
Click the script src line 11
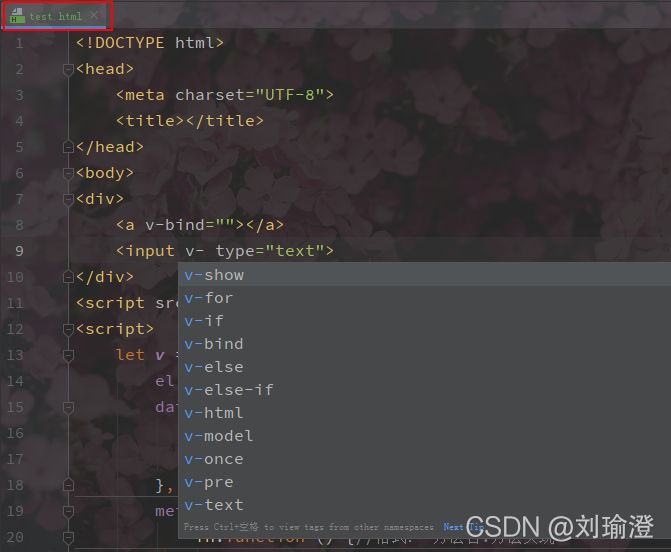pos(127,303)
